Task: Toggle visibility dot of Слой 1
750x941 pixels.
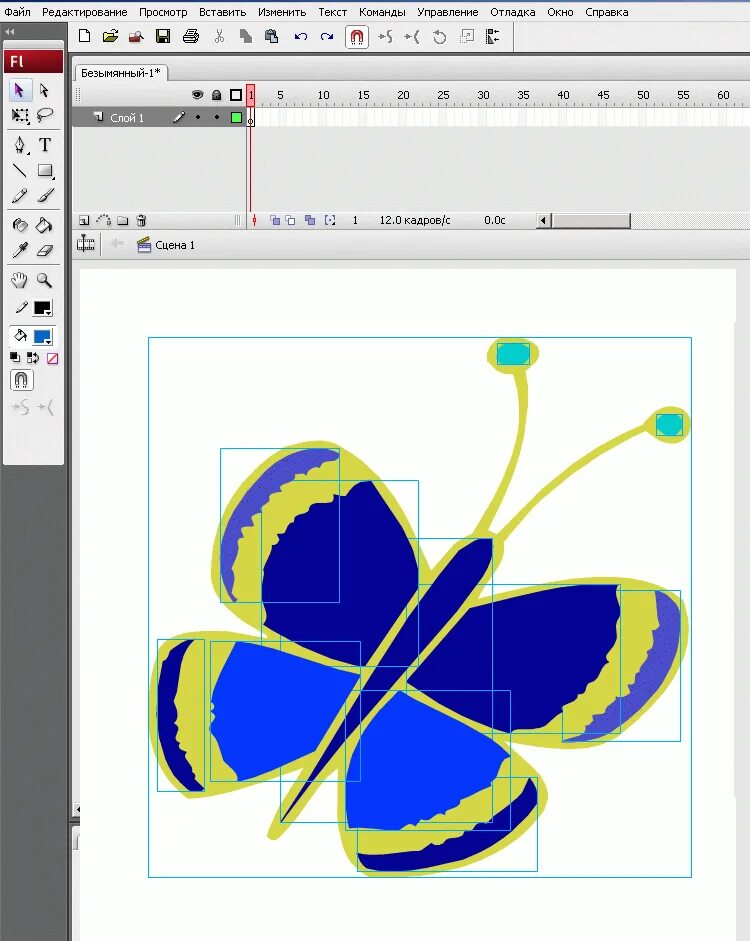Action: tap(197, 118)
